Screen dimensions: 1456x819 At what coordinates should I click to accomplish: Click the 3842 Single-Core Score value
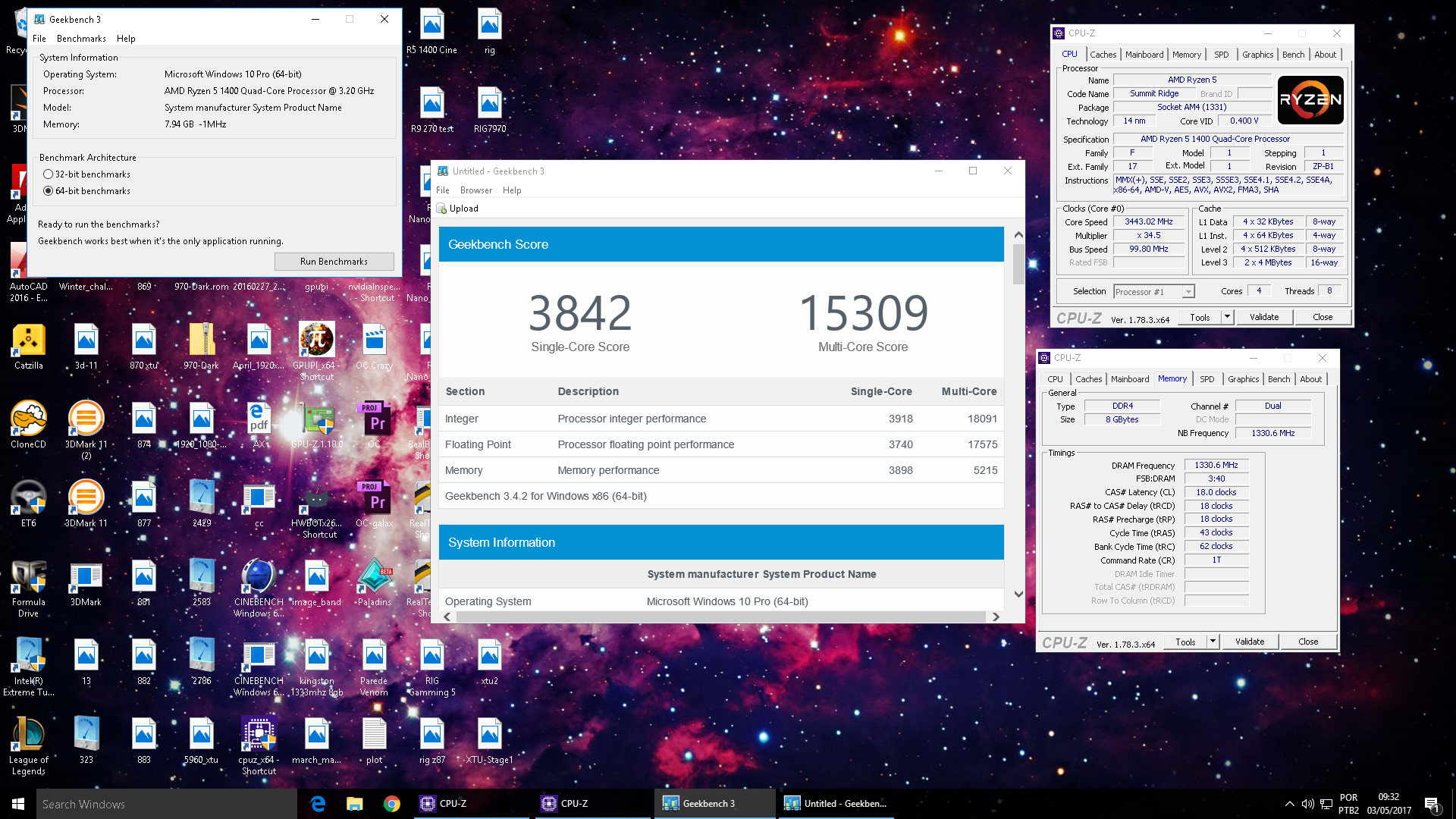[580, 312]
